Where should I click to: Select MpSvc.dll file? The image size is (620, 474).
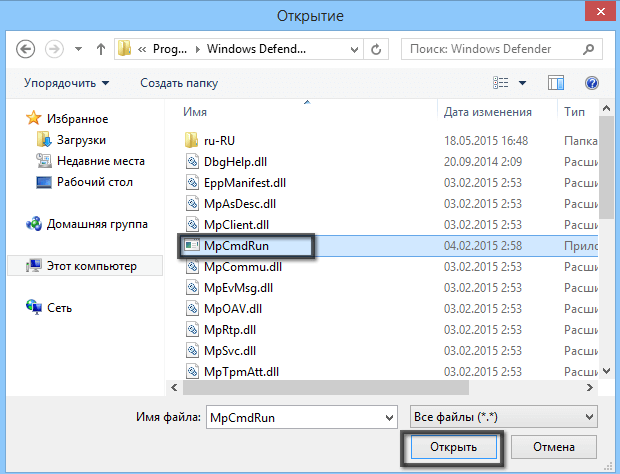click(230, 350)
